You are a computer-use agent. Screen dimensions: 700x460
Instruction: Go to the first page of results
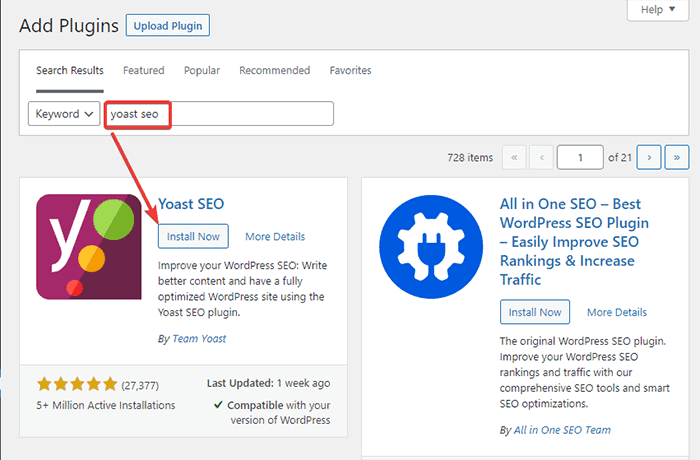(514, 158)
